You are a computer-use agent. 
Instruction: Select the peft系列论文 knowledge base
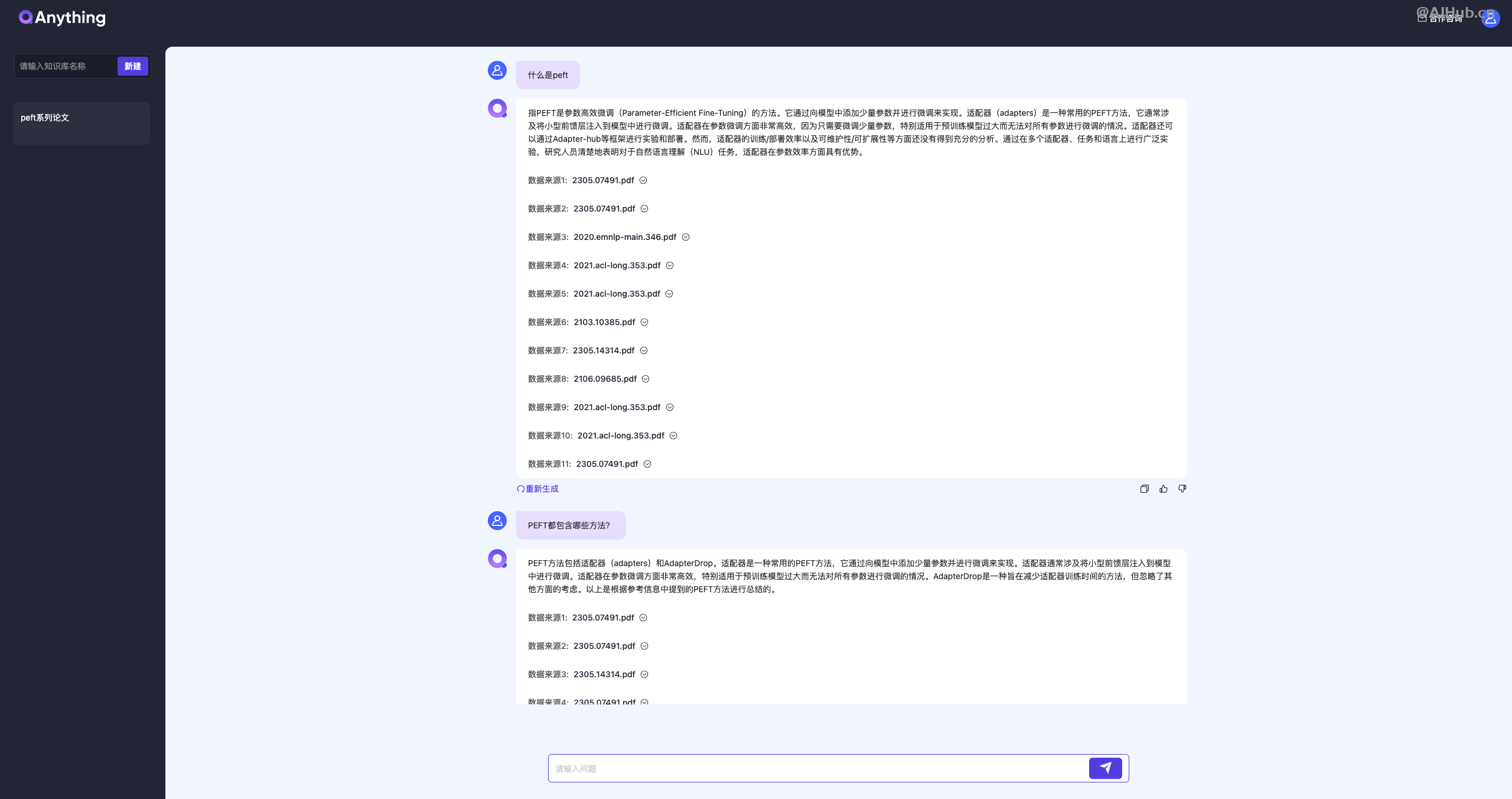pyautogui.click(x=82, y=123)
